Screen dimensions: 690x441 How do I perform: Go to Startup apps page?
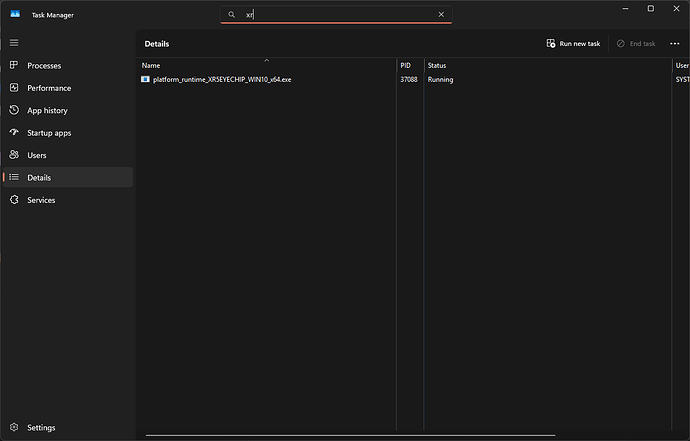[x=68, y=133]
